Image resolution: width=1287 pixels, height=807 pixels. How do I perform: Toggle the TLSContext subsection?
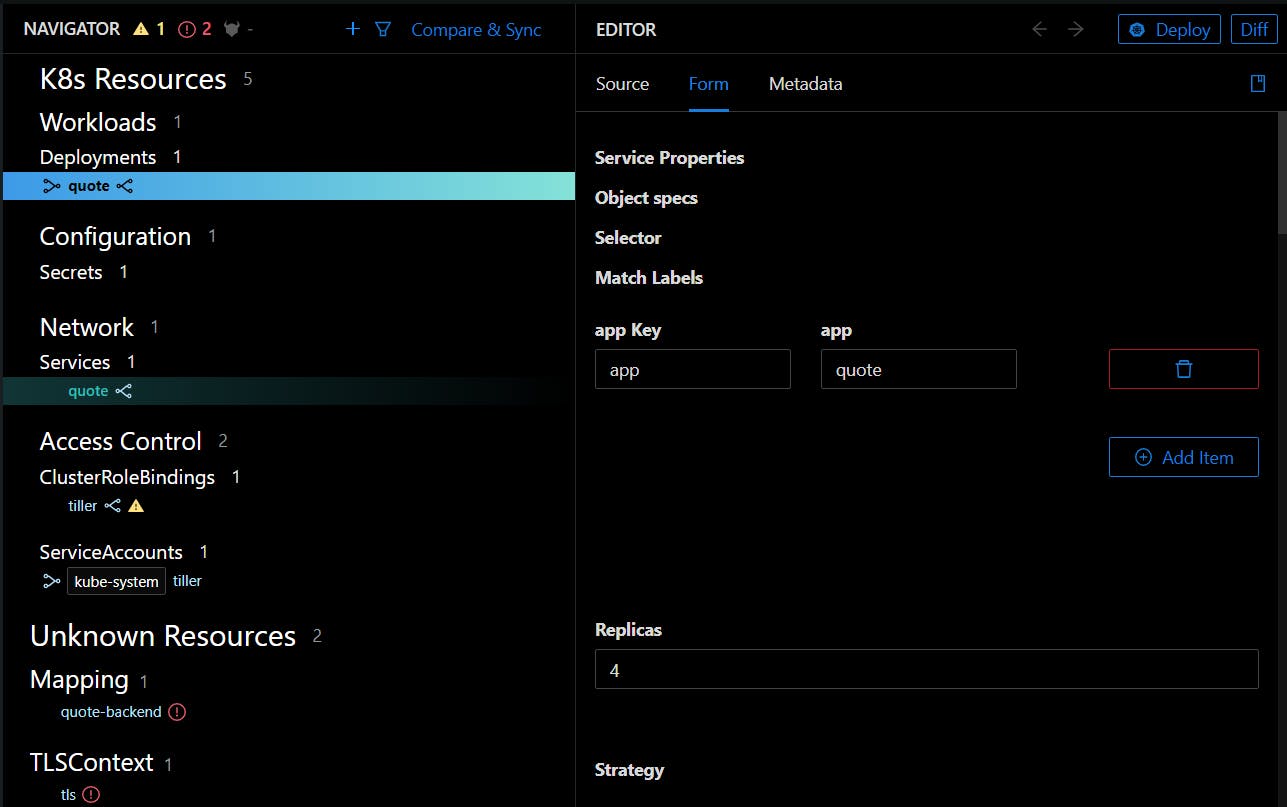92,762
